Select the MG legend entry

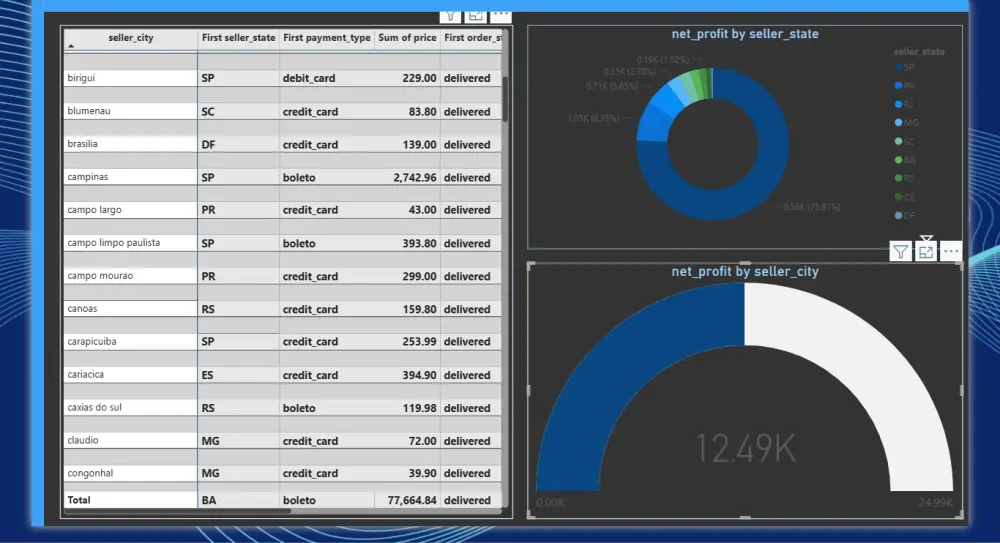tap(907, 123)
